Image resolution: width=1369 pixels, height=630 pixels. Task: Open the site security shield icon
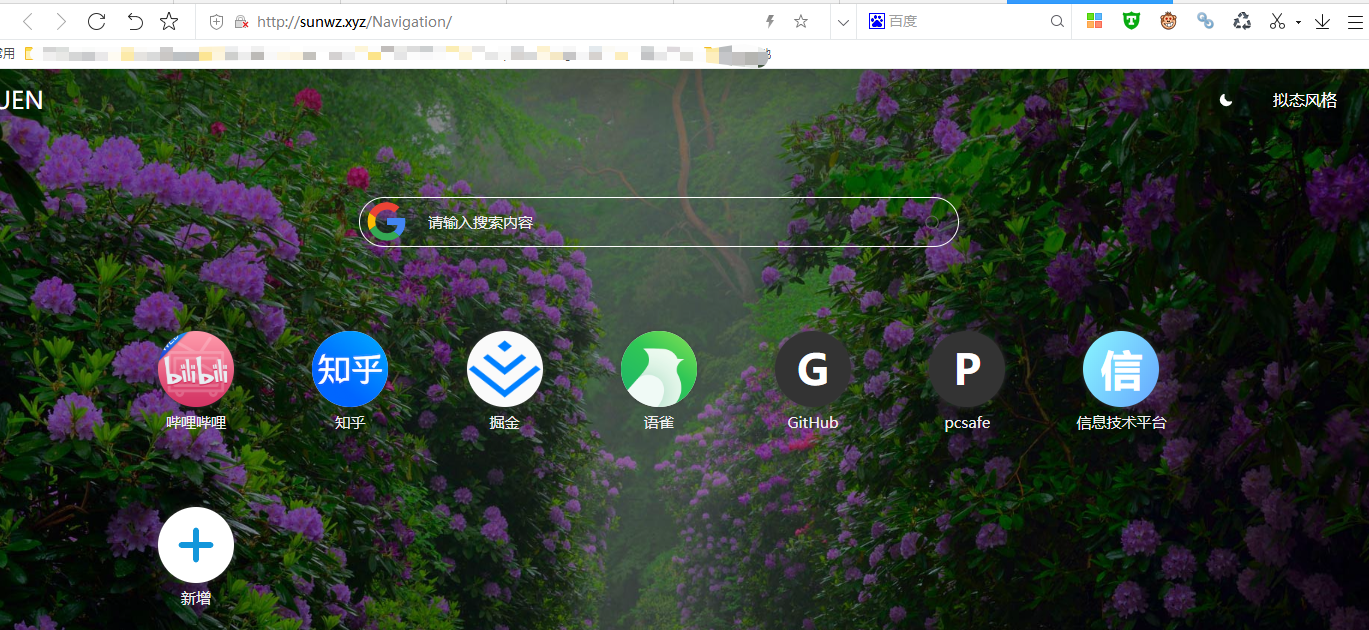click(216, 21)
